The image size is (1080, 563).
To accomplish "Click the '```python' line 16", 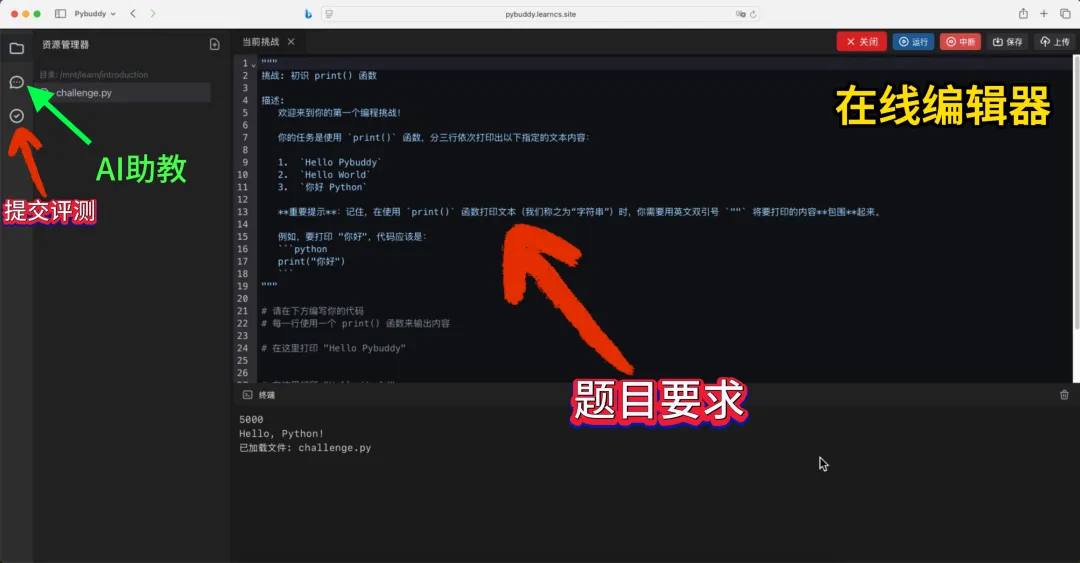I will click(302, 249).
